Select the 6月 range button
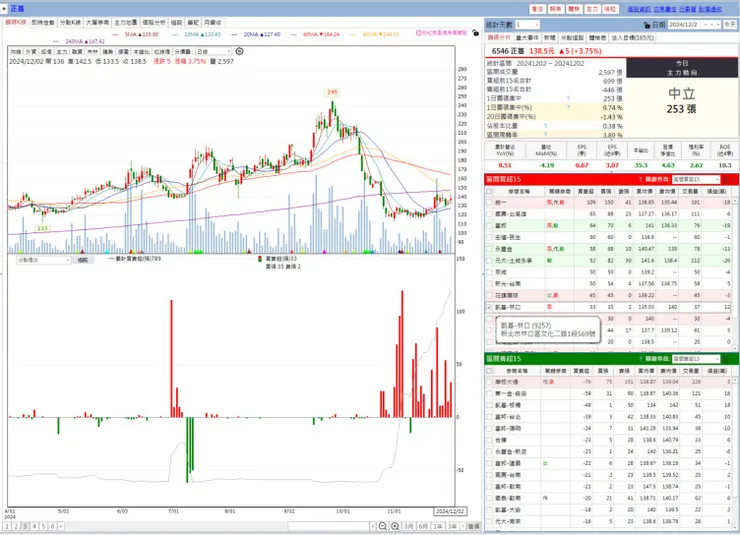The height and width of the screenshot is (535, 740). pyautogui.click(x=423, y=526)
